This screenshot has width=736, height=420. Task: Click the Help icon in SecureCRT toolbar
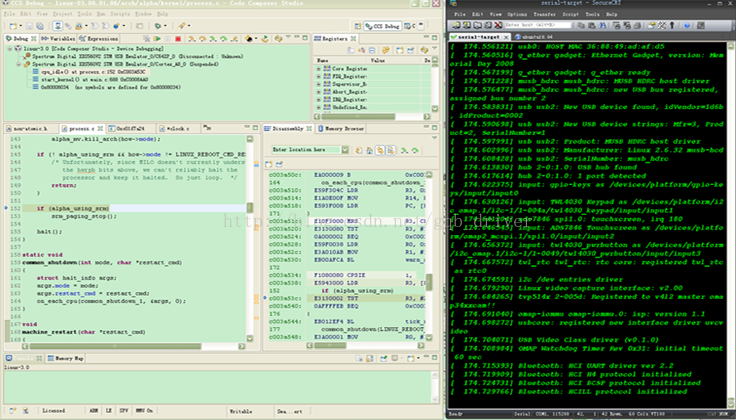pyautogui.click(x=687, y=25)
